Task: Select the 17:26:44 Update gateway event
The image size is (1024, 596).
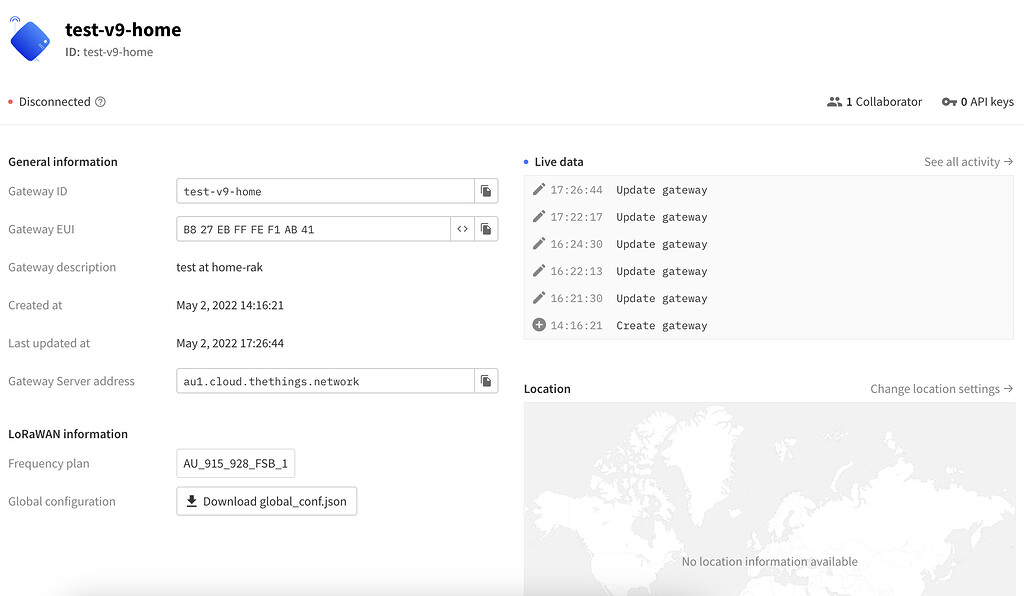Action: [660, 190]
